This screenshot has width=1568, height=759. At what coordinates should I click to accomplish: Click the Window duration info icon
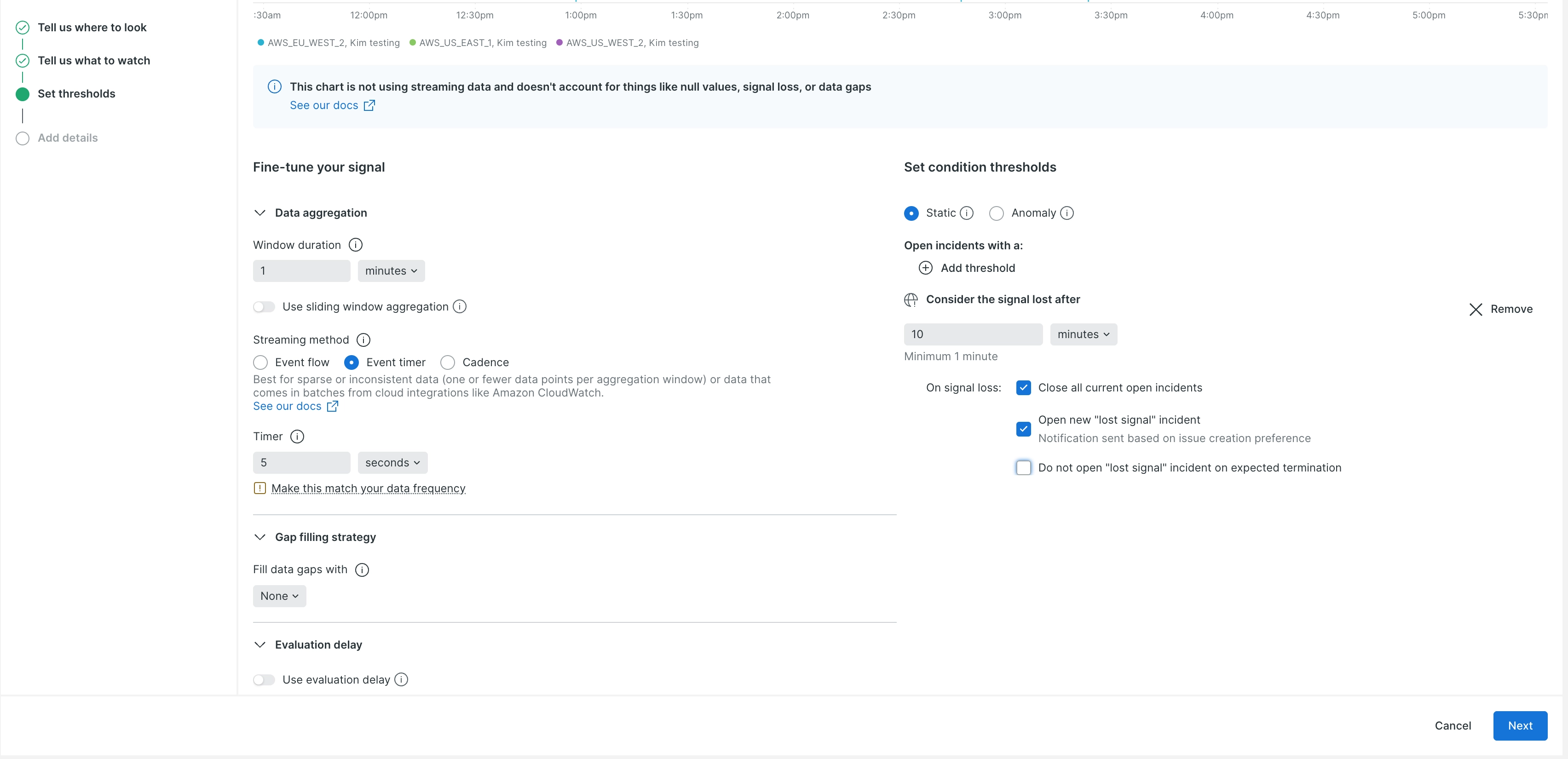(356, 245)
